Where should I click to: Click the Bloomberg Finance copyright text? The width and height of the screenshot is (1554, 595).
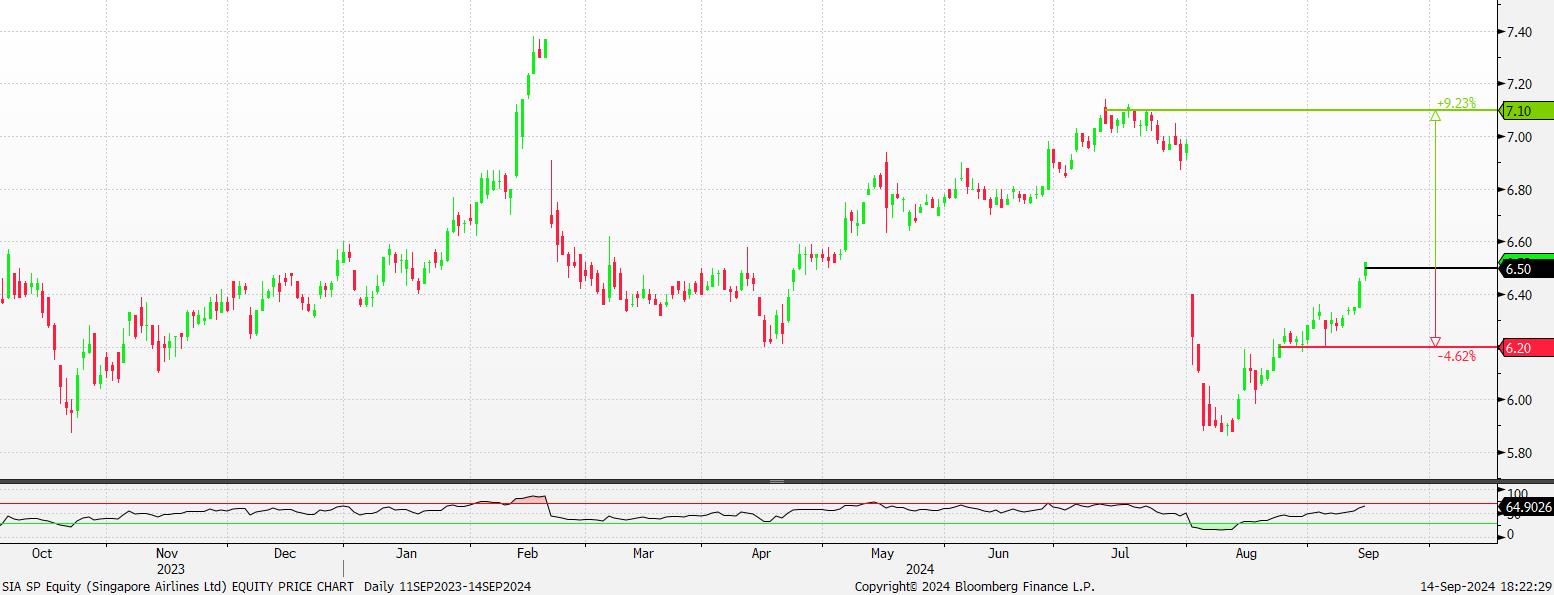[x=975, y=586]
